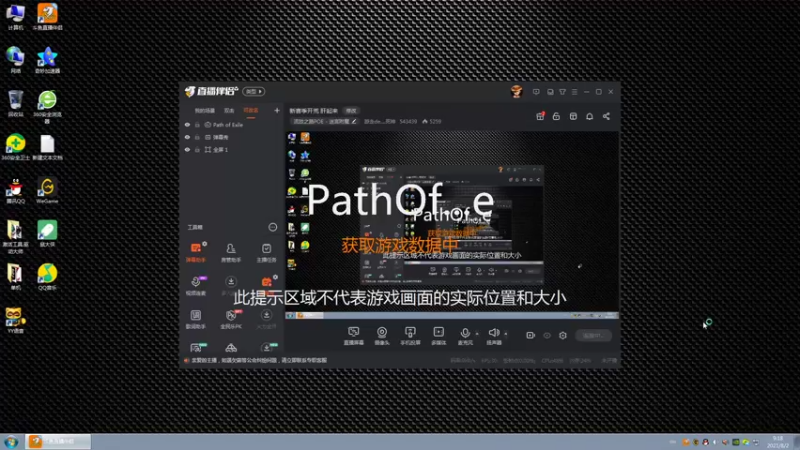The height and width of the screenshot is (450, 800).
Task: Open the 腾讯QQ penguin desktop icon
Action: [15, 191]
